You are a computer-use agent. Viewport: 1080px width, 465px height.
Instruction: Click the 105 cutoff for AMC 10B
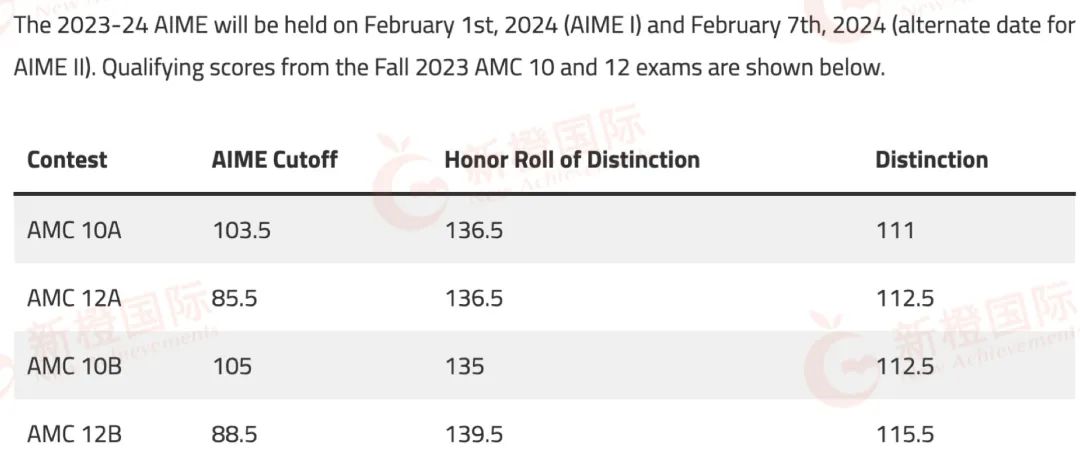tap(231, 366)
